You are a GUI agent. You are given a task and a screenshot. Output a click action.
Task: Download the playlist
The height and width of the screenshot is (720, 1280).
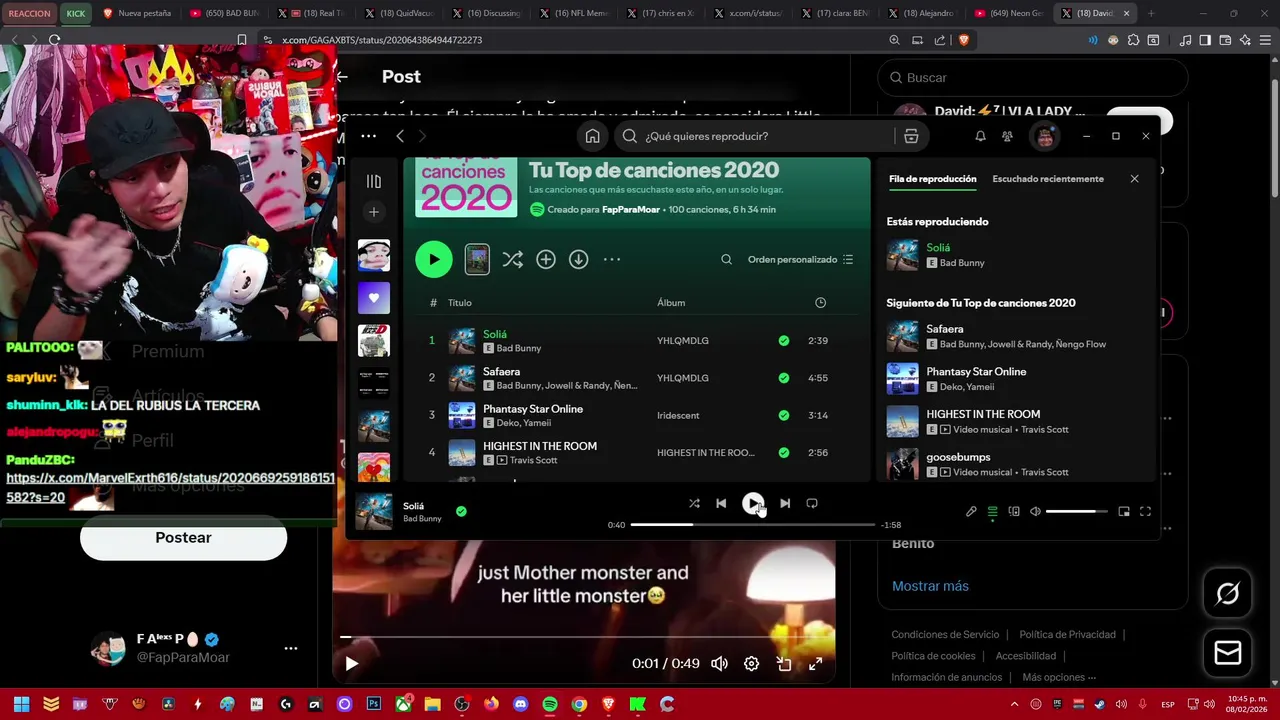coord(579,259)
